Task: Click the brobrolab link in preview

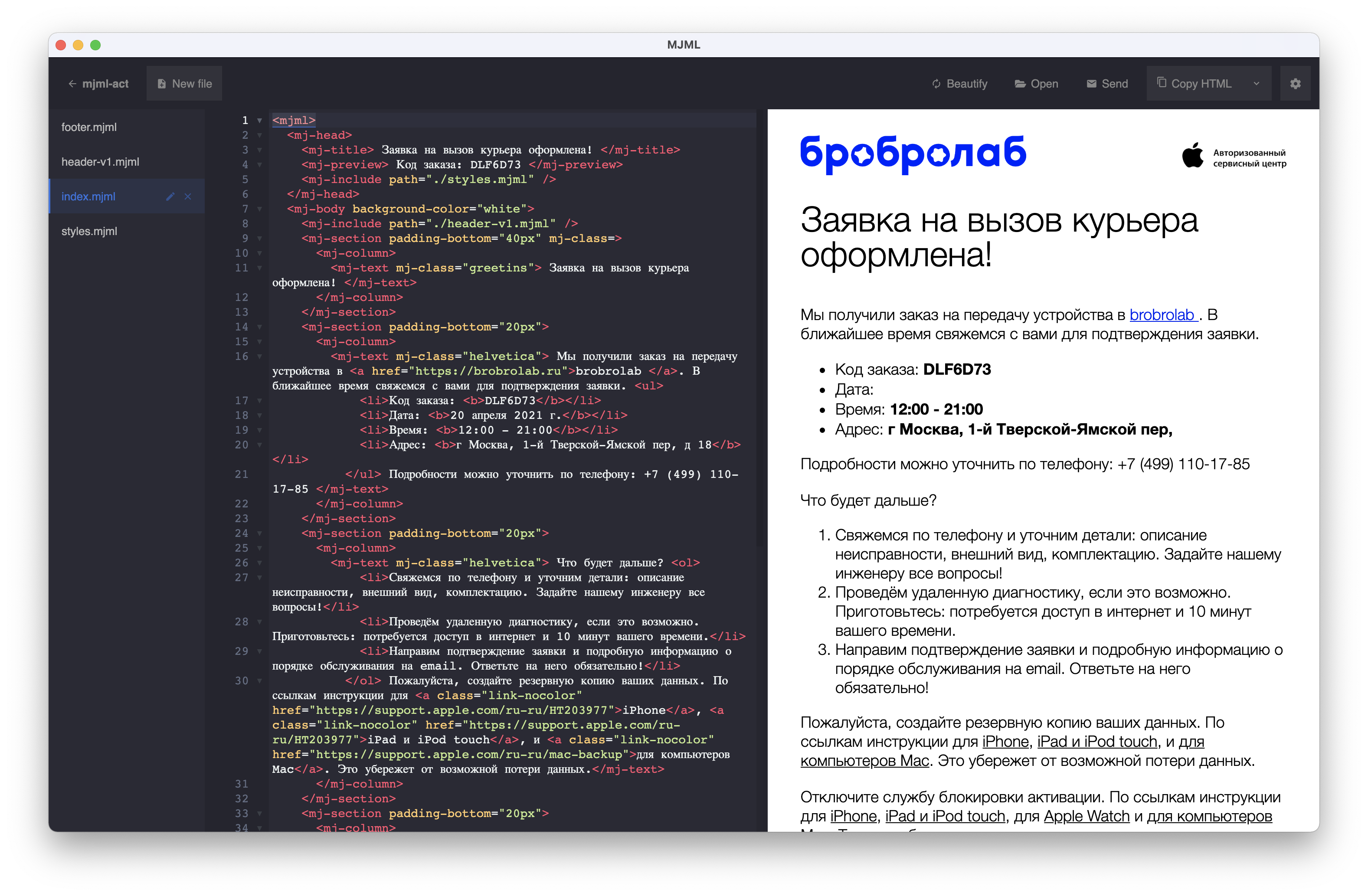Action: (1162, 315)
